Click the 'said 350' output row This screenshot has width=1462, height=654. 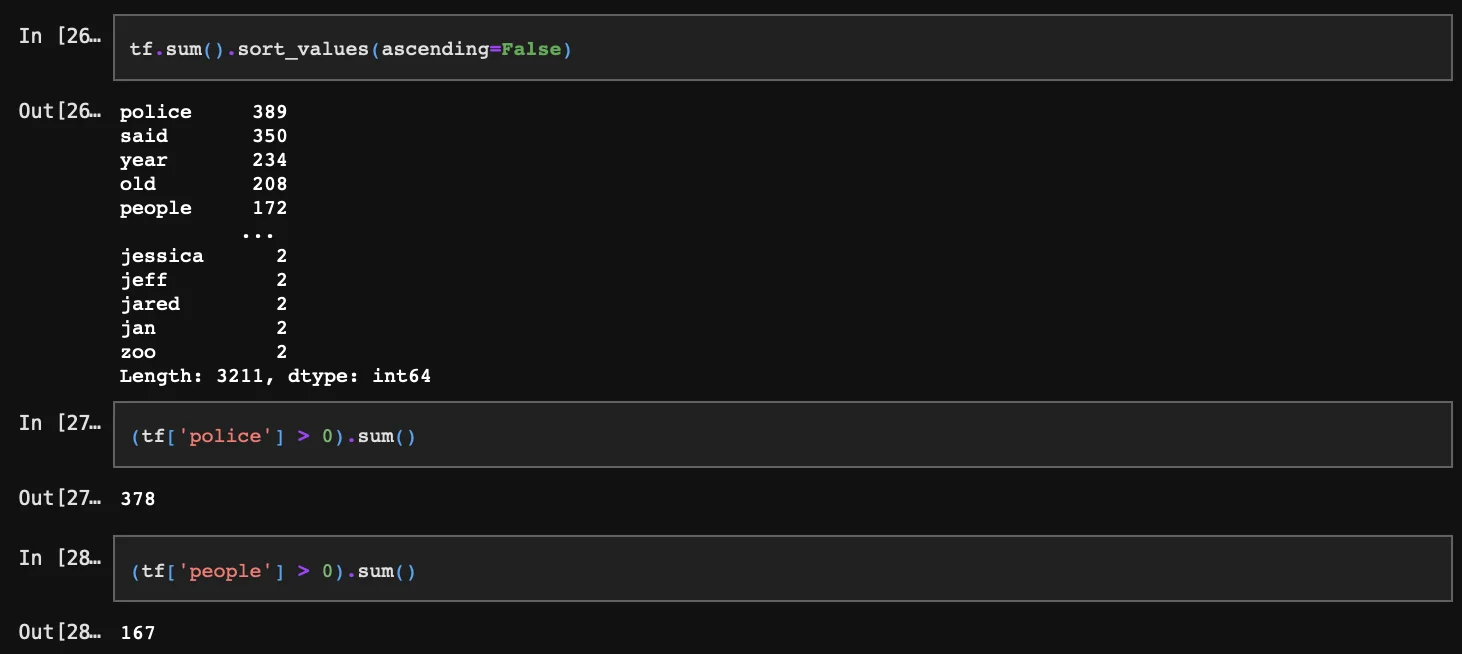click(x=203, y=136)
